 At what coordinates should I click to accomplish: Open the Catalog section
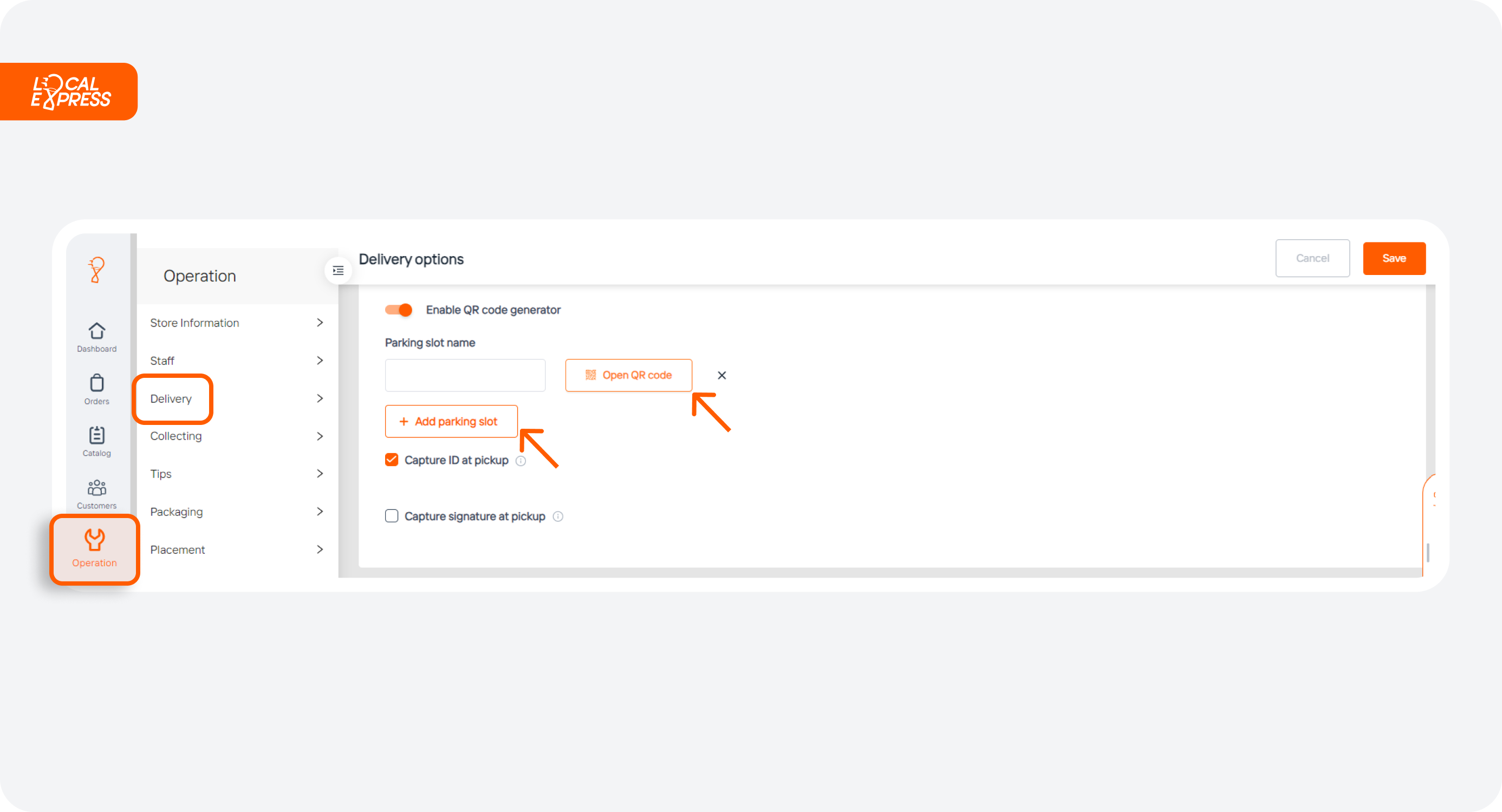[x=96, y=441]
